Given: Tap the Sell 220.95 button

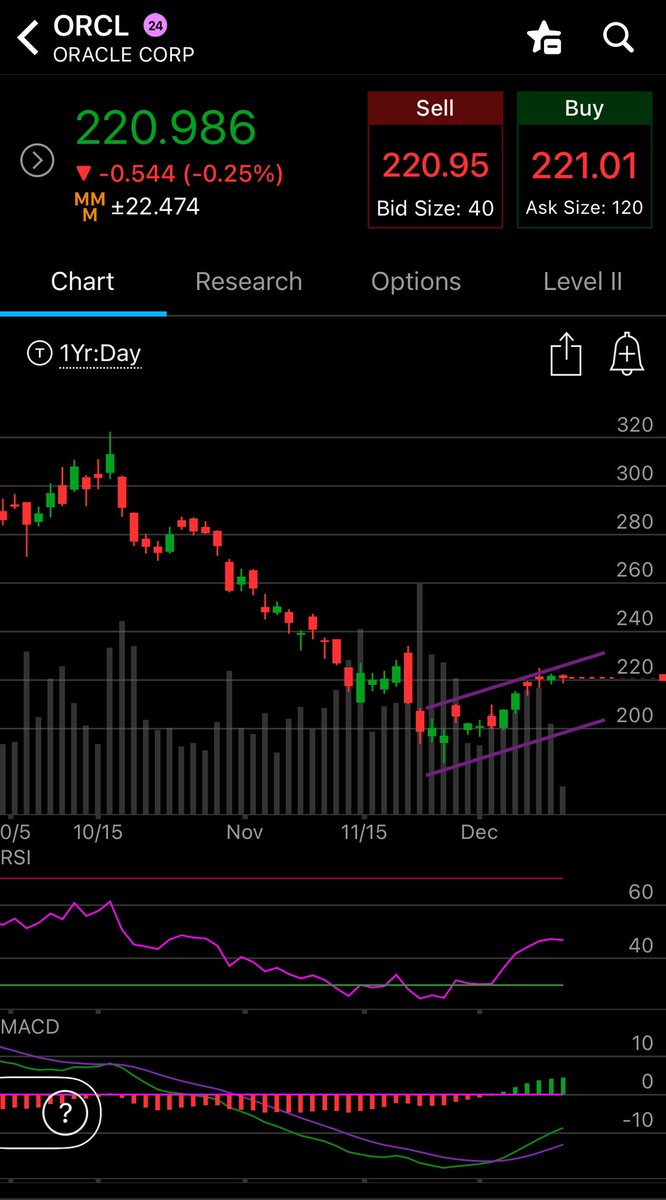Looking at the screenshot, I should point(435,160).
